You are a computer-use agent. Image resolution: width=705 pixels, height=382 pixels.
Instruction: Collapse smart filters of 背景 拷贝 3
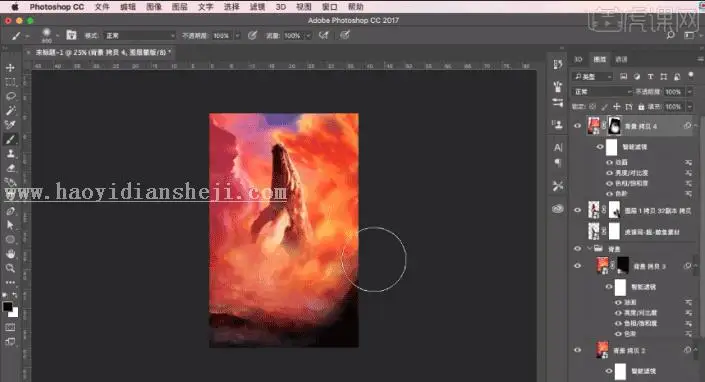(696, 266)
